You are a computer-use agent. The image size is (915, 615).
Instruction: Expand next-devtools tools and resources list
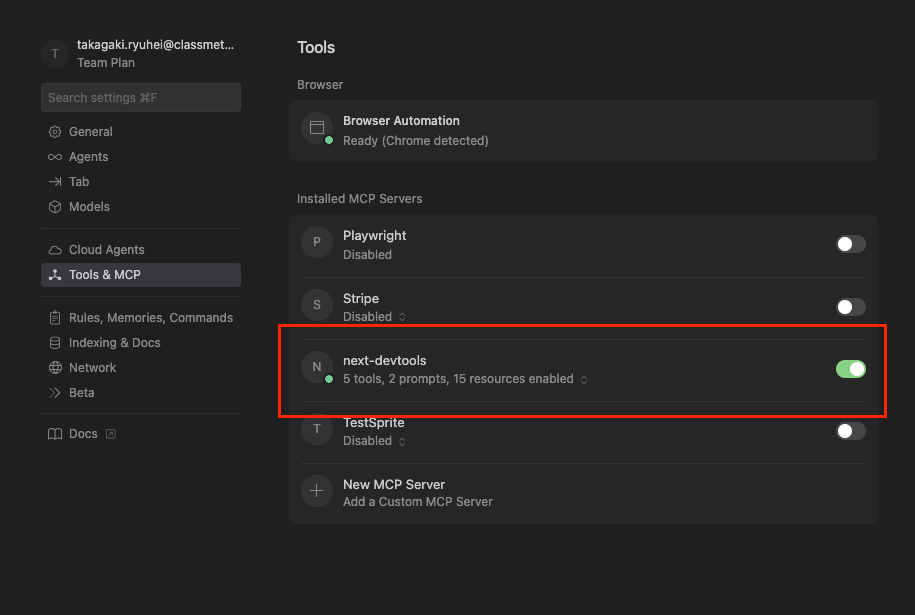coord(584,380)
